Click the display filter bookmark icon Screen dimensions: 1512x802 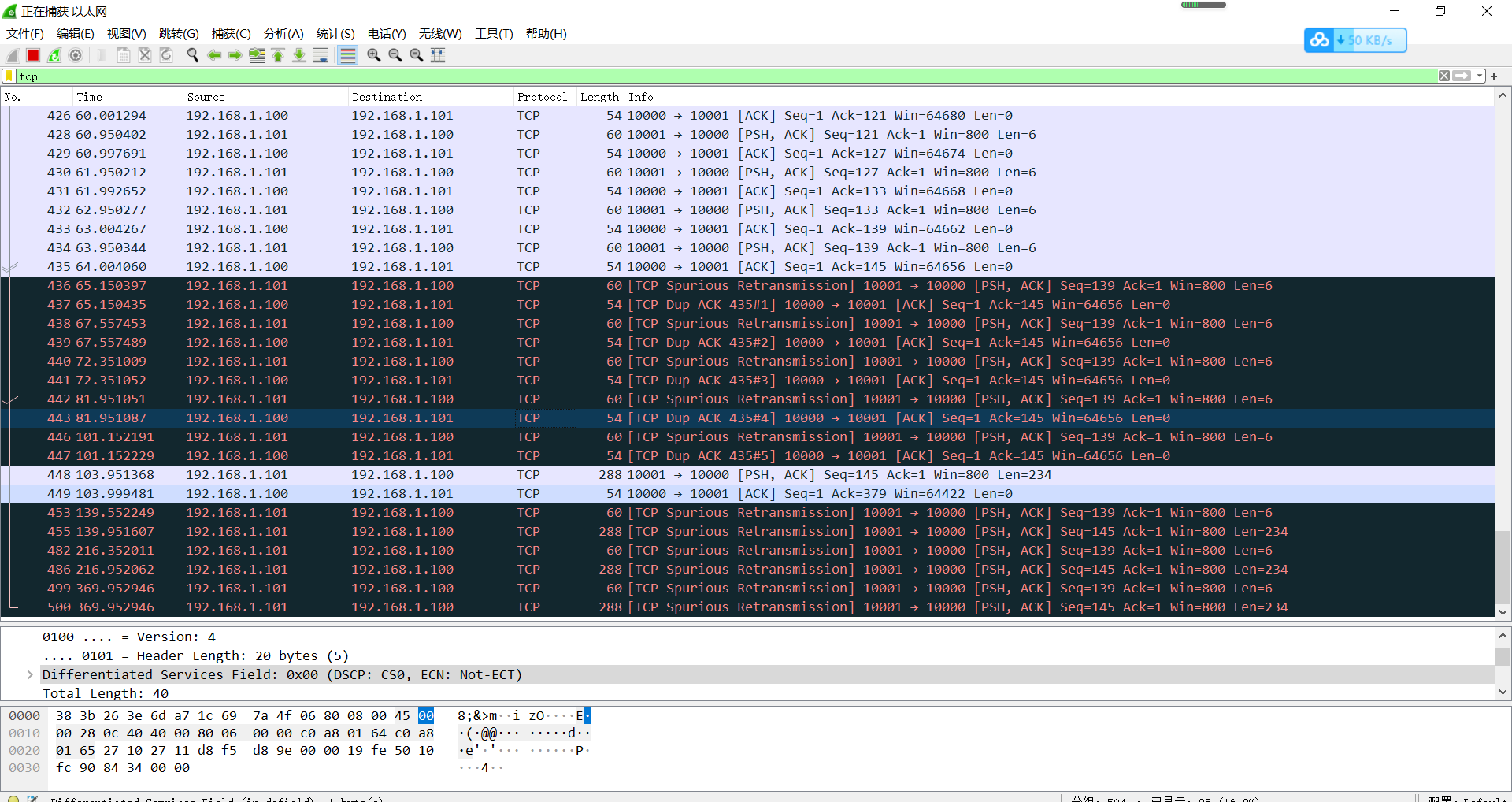point(9,76)
